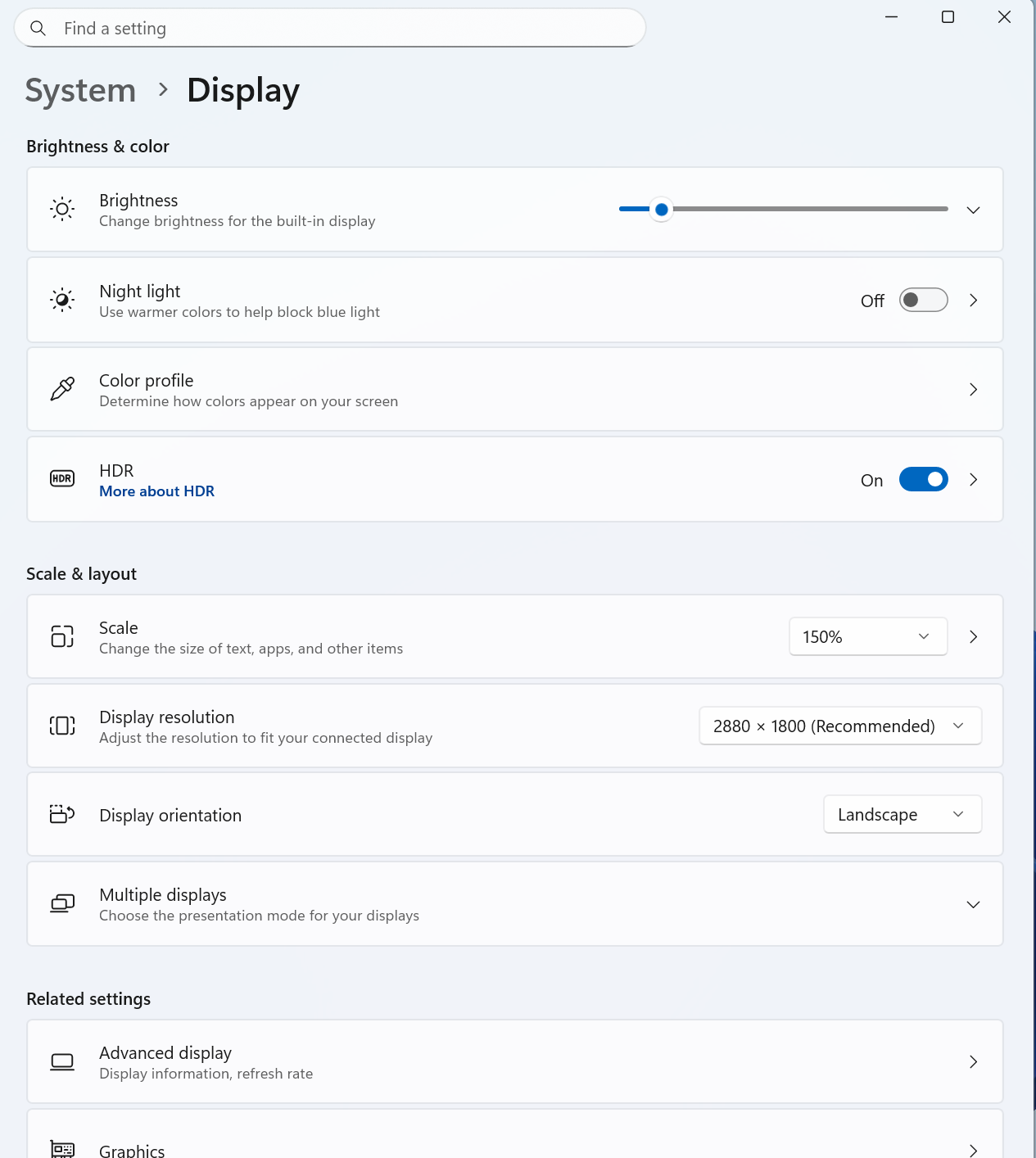Click the Display orientation icon
Screen dimensions: 1036x1158
tap(61, 814)
